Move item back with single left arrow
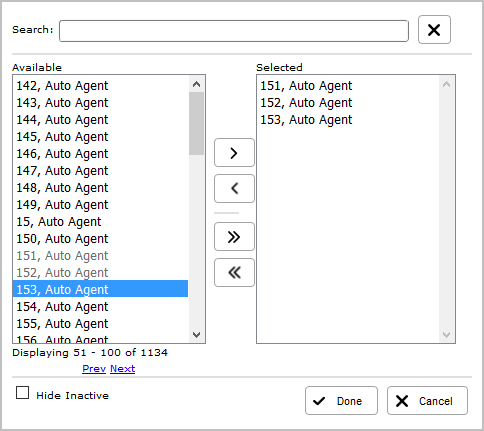This screenshot has height=431, width=484. coord(234,188)
